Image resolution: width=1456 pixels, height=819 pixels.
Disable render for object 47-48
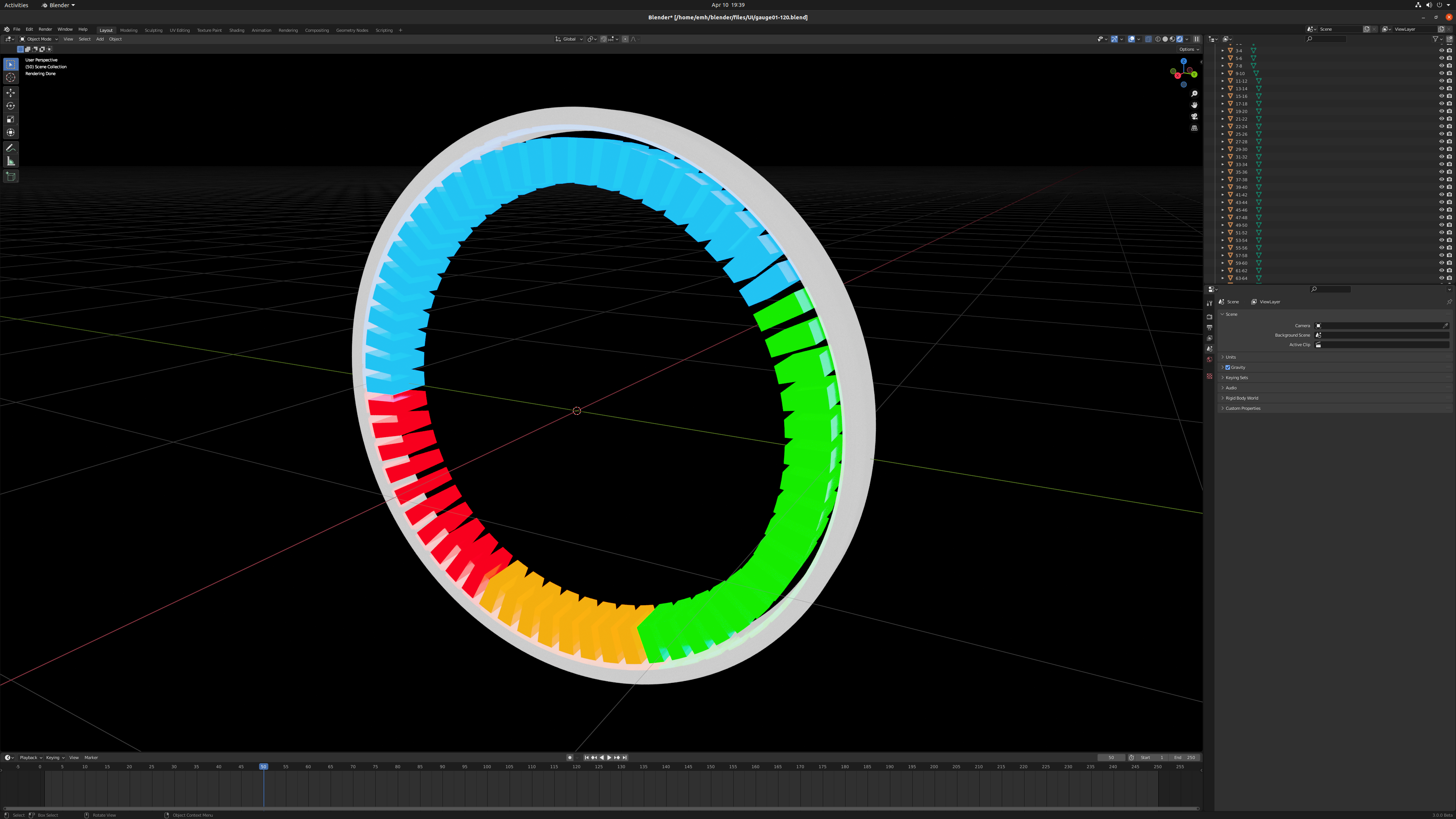click(1449, 218)
